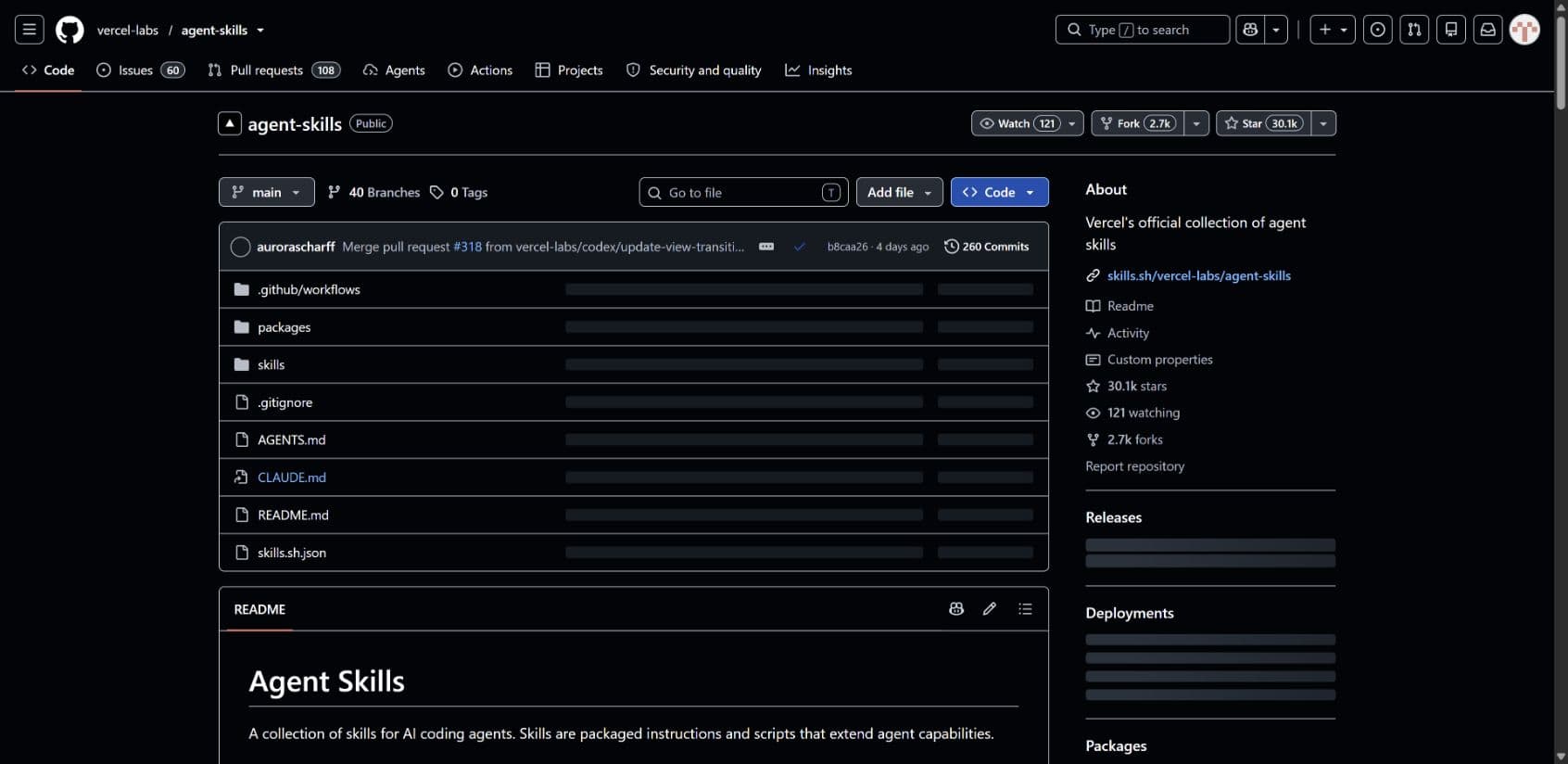Screen dimensions: 1568x764
Task: Open your issues icon in header
Action: [1378, 30]
